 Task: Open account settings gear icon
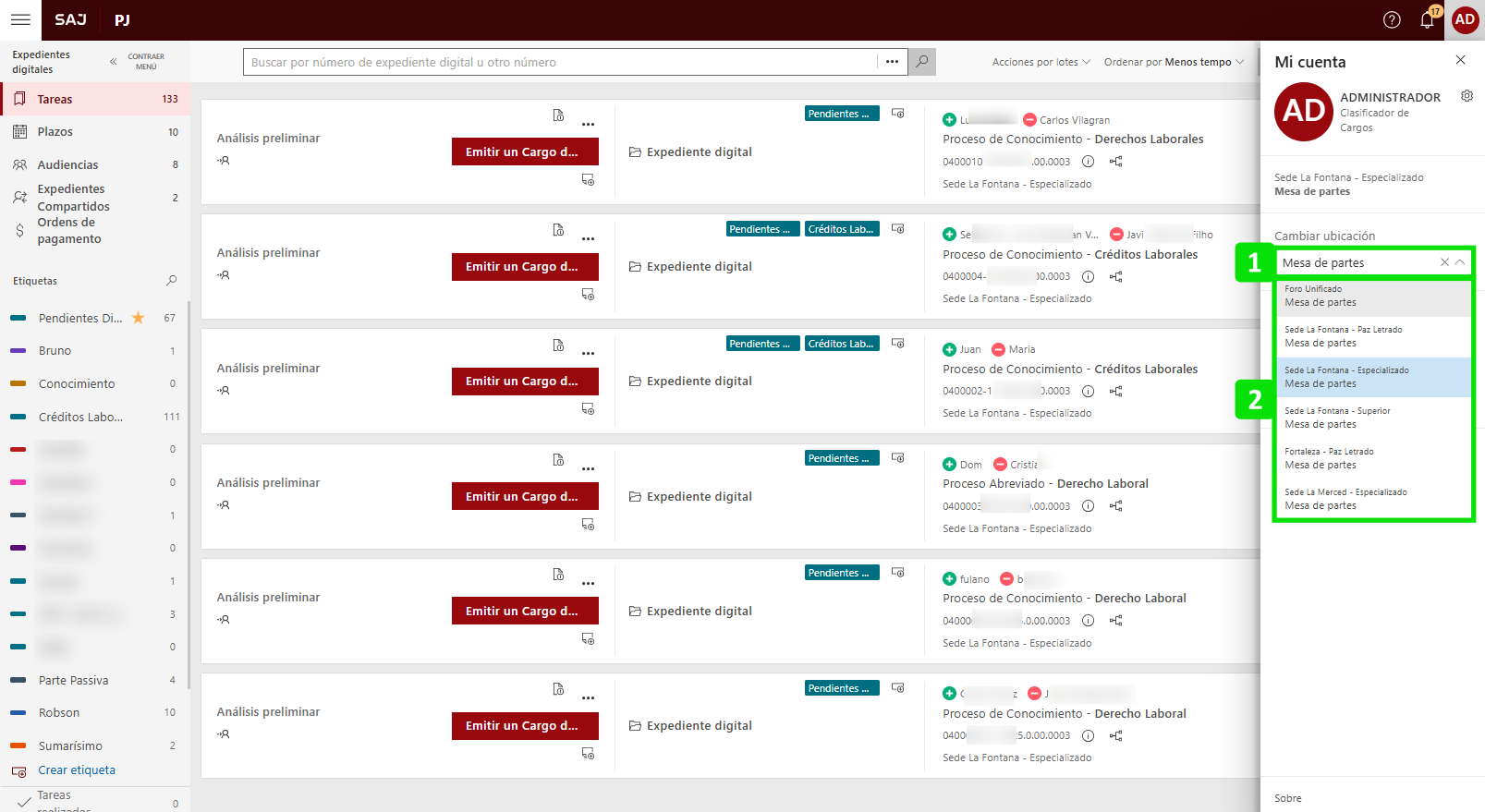click(1467, 96)
